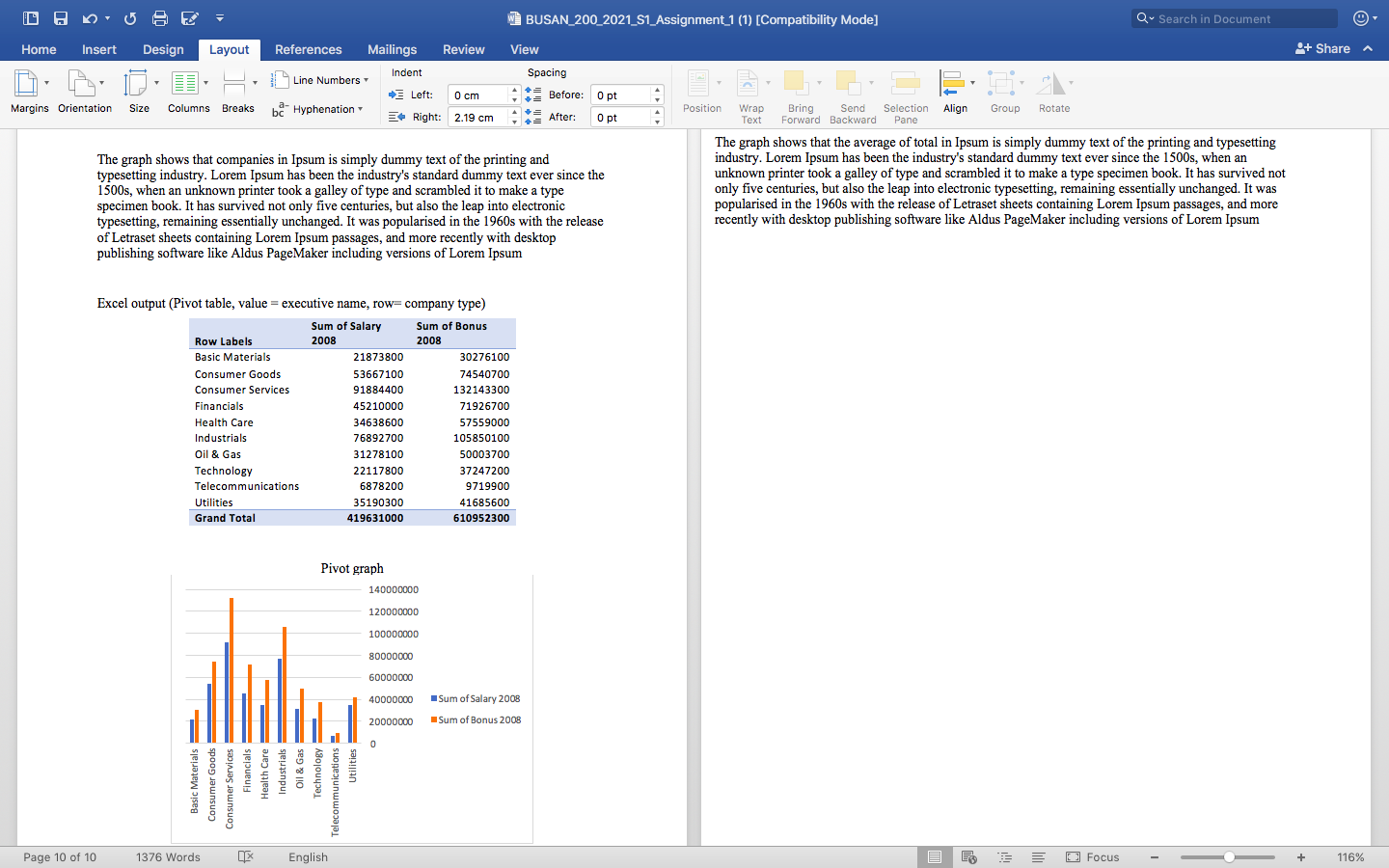Open the Align dropdown arrow
Image resolution: width=1389 pixels, height=868 pixels.
click(x=972, y=83)
